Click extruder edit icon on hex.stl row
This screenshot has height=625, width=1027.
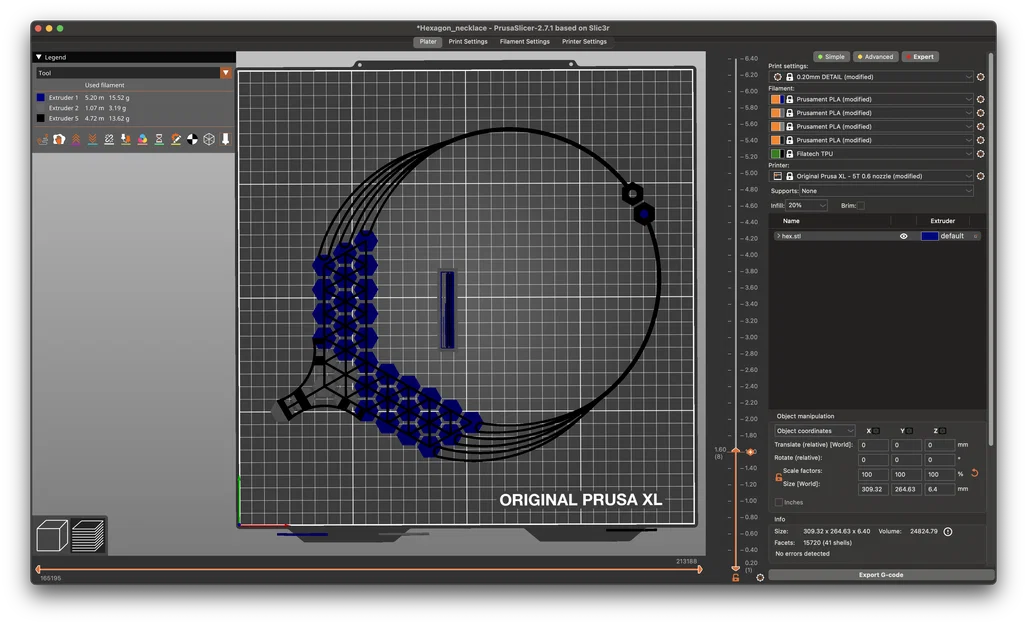[x=975, y=237]
